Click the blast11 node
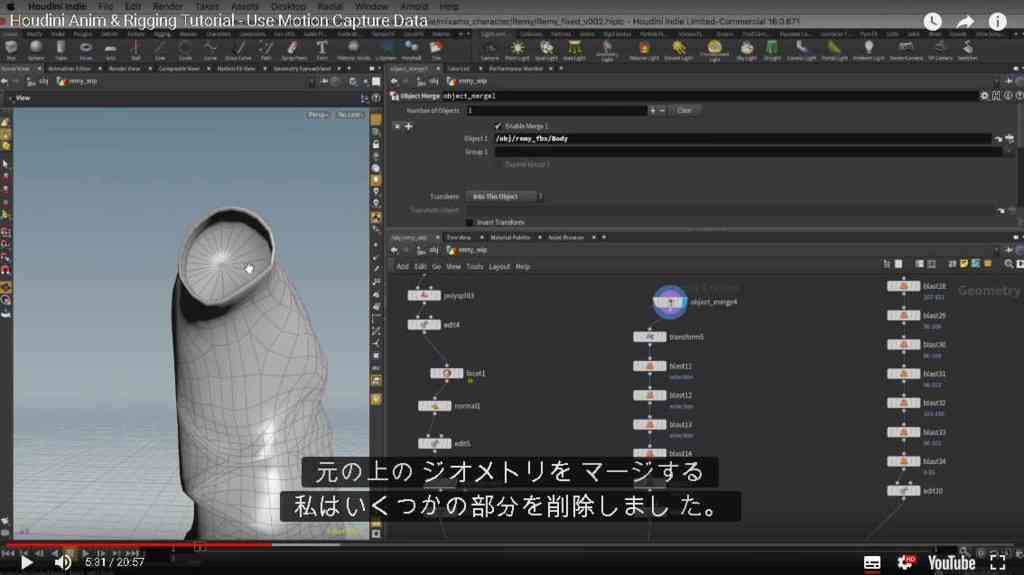 click(650, 367)
